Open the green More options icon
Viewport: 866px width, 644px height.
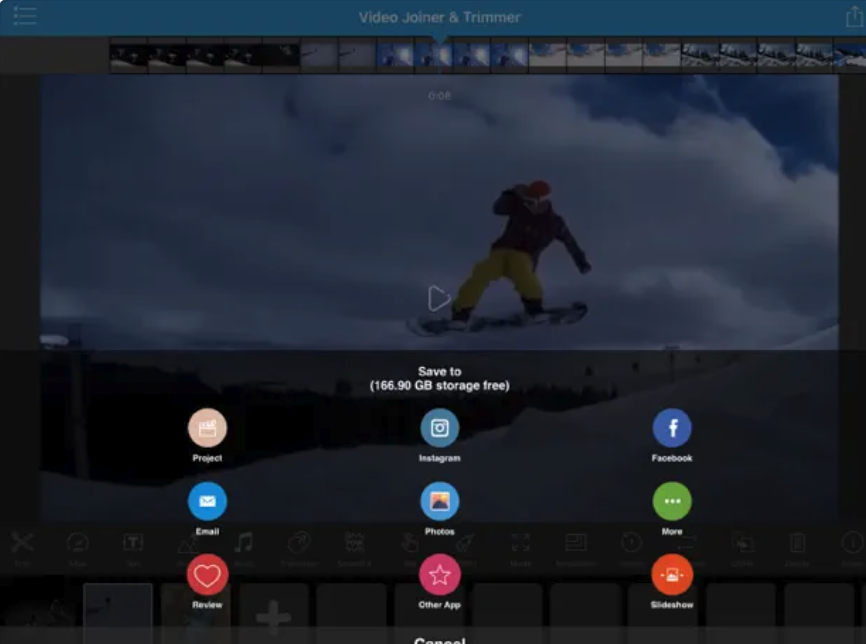(672, 501)
